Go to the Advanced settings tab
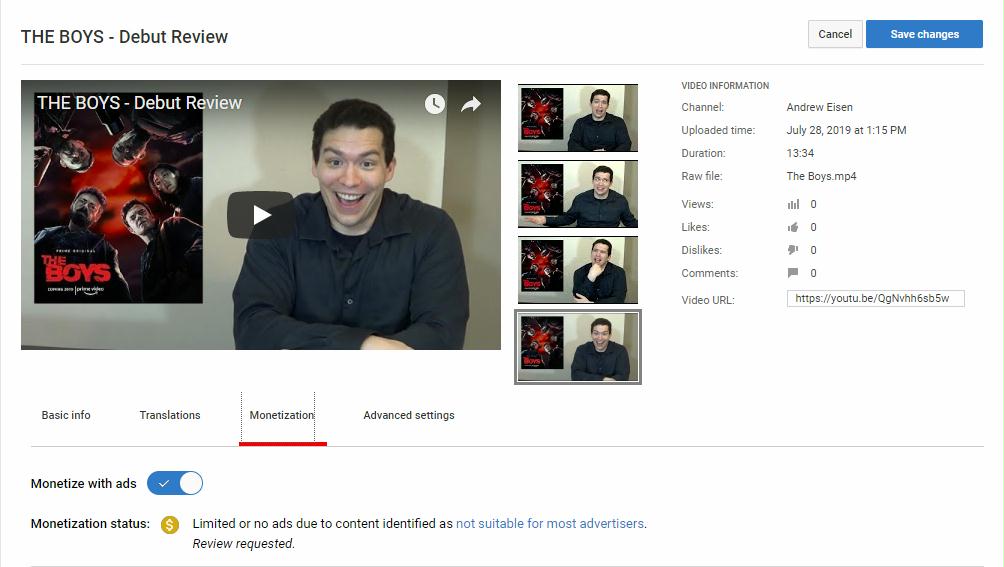 409,415
